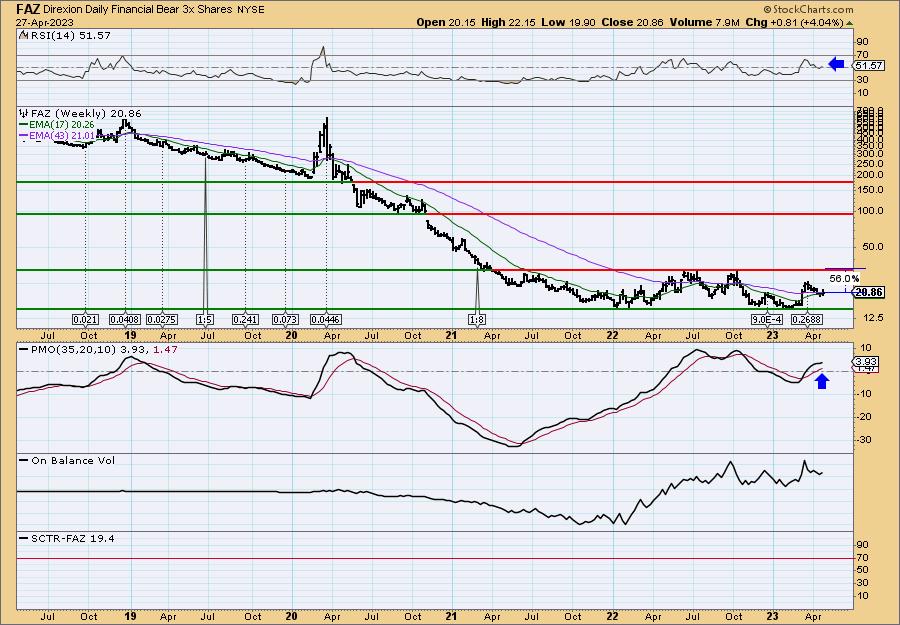Click the purple EMA(43) legend line swatch
The width and height of the screenshot is (900, 625).
pyautogui.click(x=23, y=135)
